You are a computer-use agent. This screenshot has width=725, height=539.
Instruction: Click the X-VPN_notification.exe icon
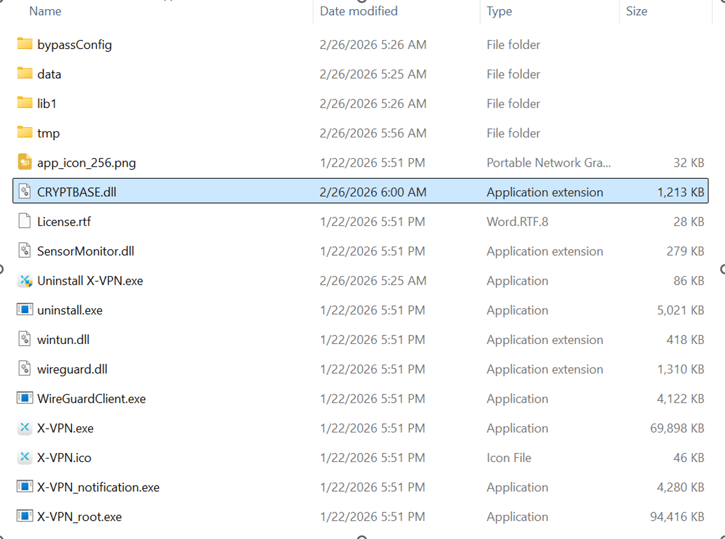pos(25,486)
